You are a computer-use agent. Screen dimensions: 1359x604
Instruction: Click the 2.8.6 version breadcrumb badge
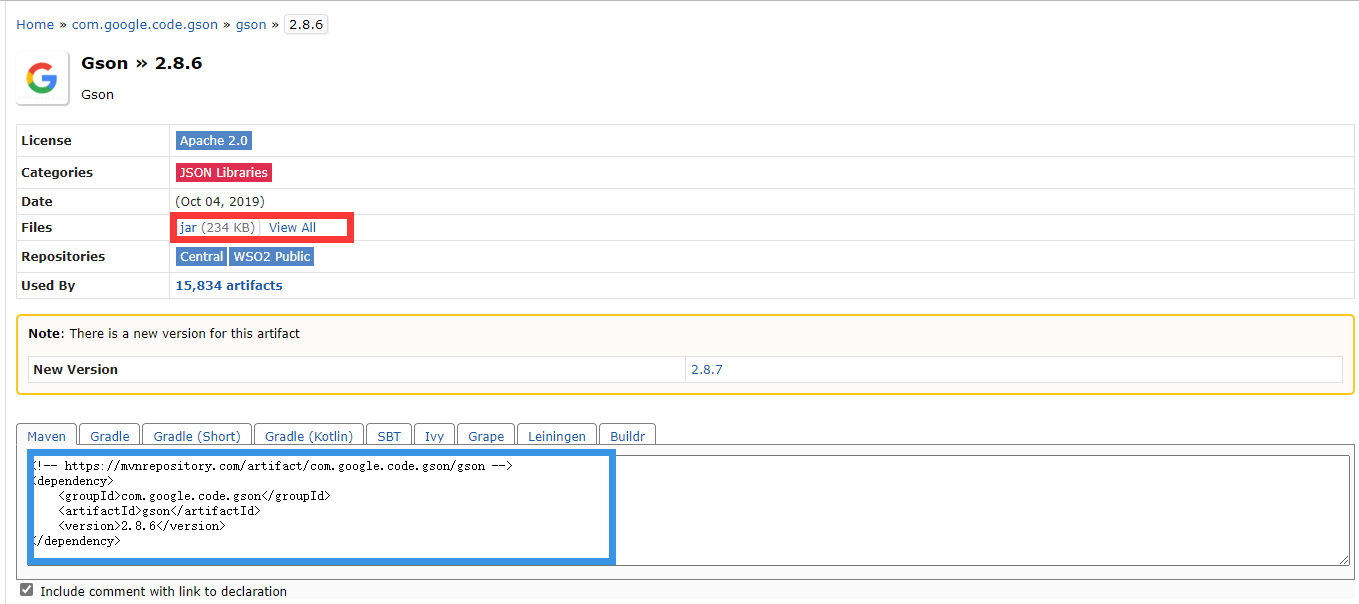coord(306,24)
